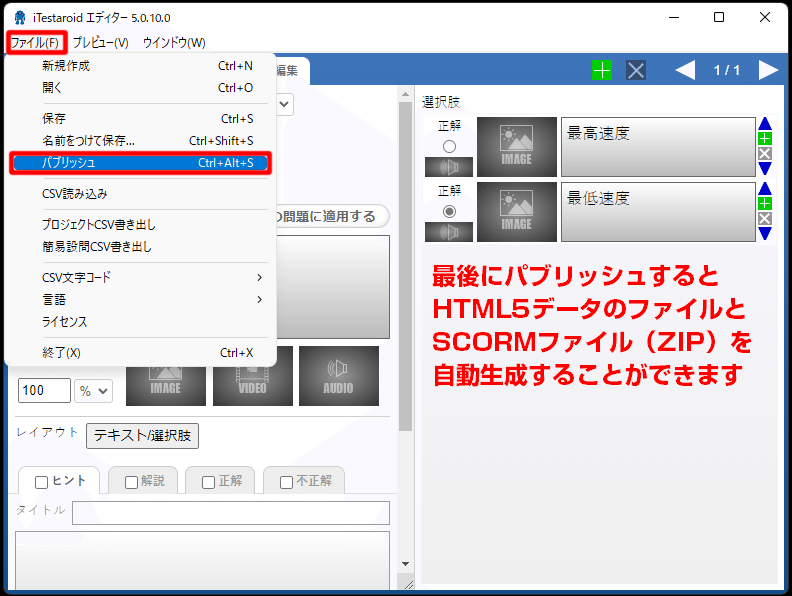
Task: Choose 開く from the File menu
Action: click(147, 88)
